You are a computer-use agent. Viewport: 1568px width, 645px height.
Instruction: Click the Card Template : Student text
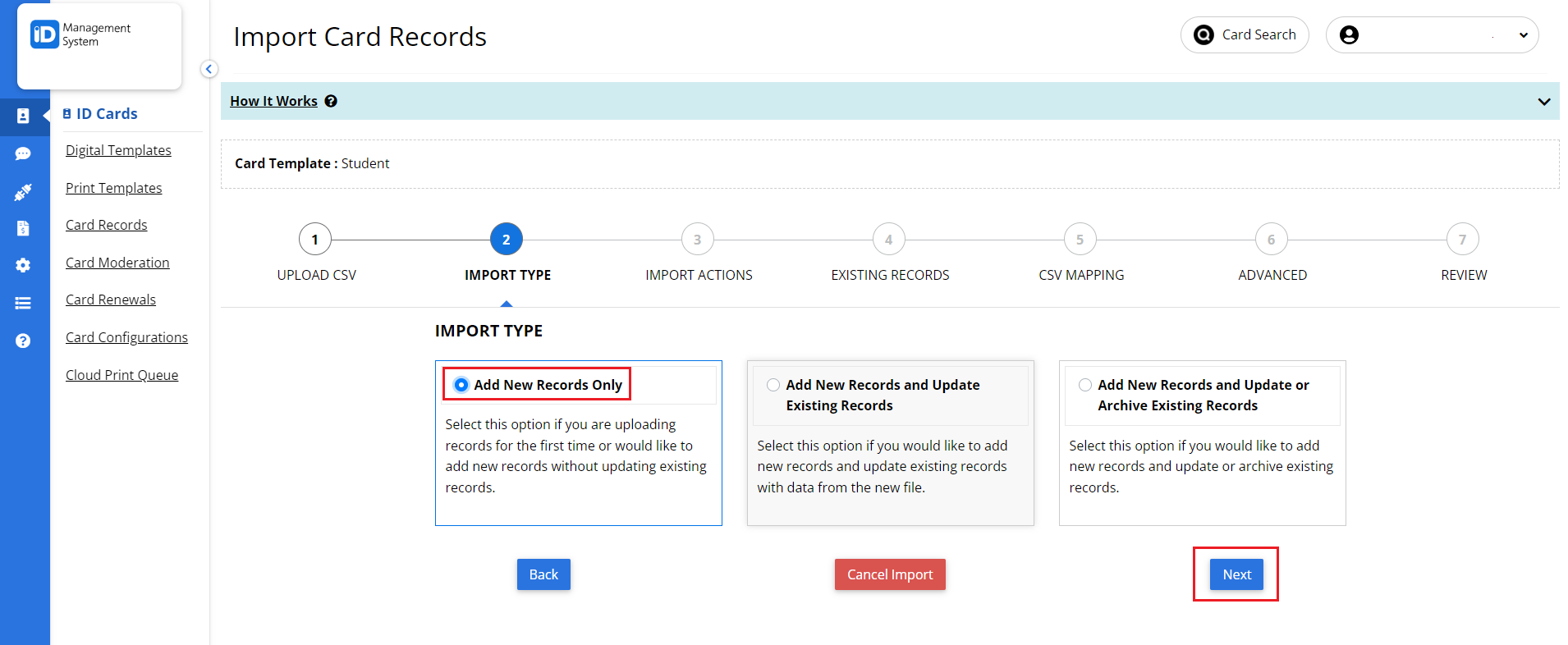(x=312, y=163)
